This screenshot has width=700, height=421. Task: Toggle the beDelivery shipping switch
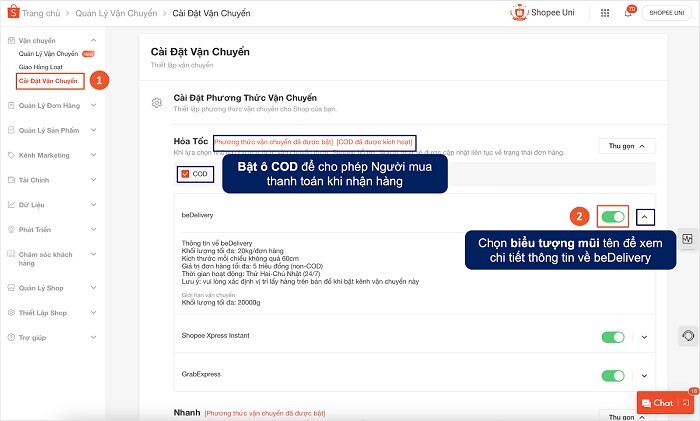[x=612, y=215]
